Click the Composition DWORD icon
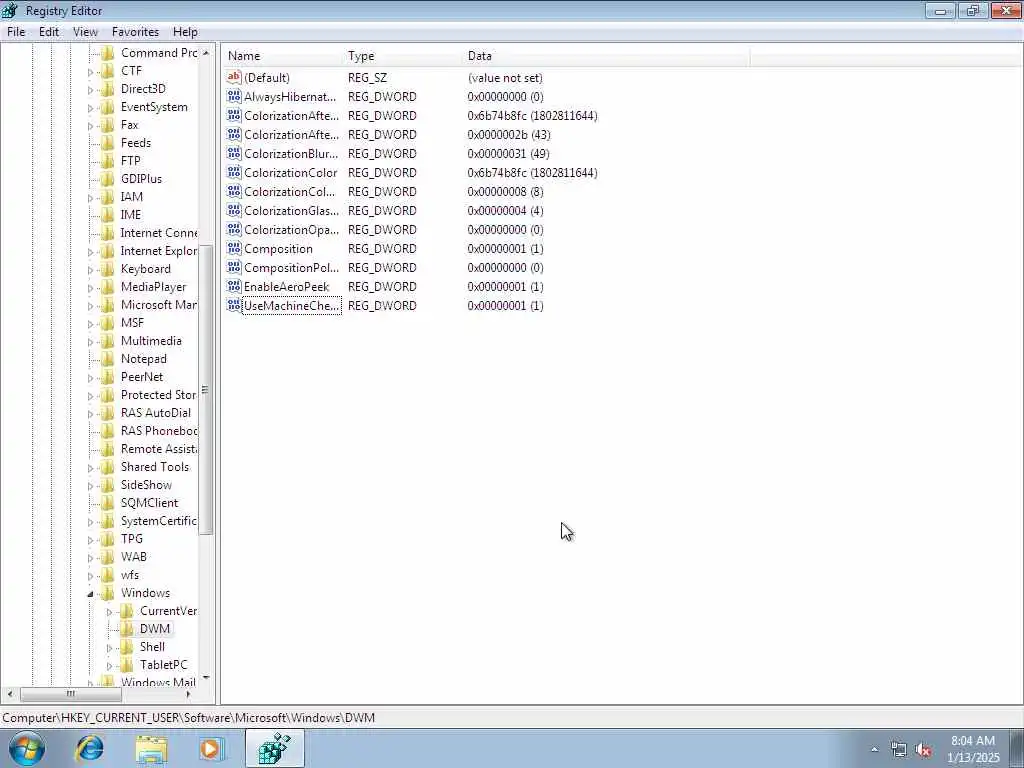This screenshot has height=768, width=1024. [x=234, y=248]
